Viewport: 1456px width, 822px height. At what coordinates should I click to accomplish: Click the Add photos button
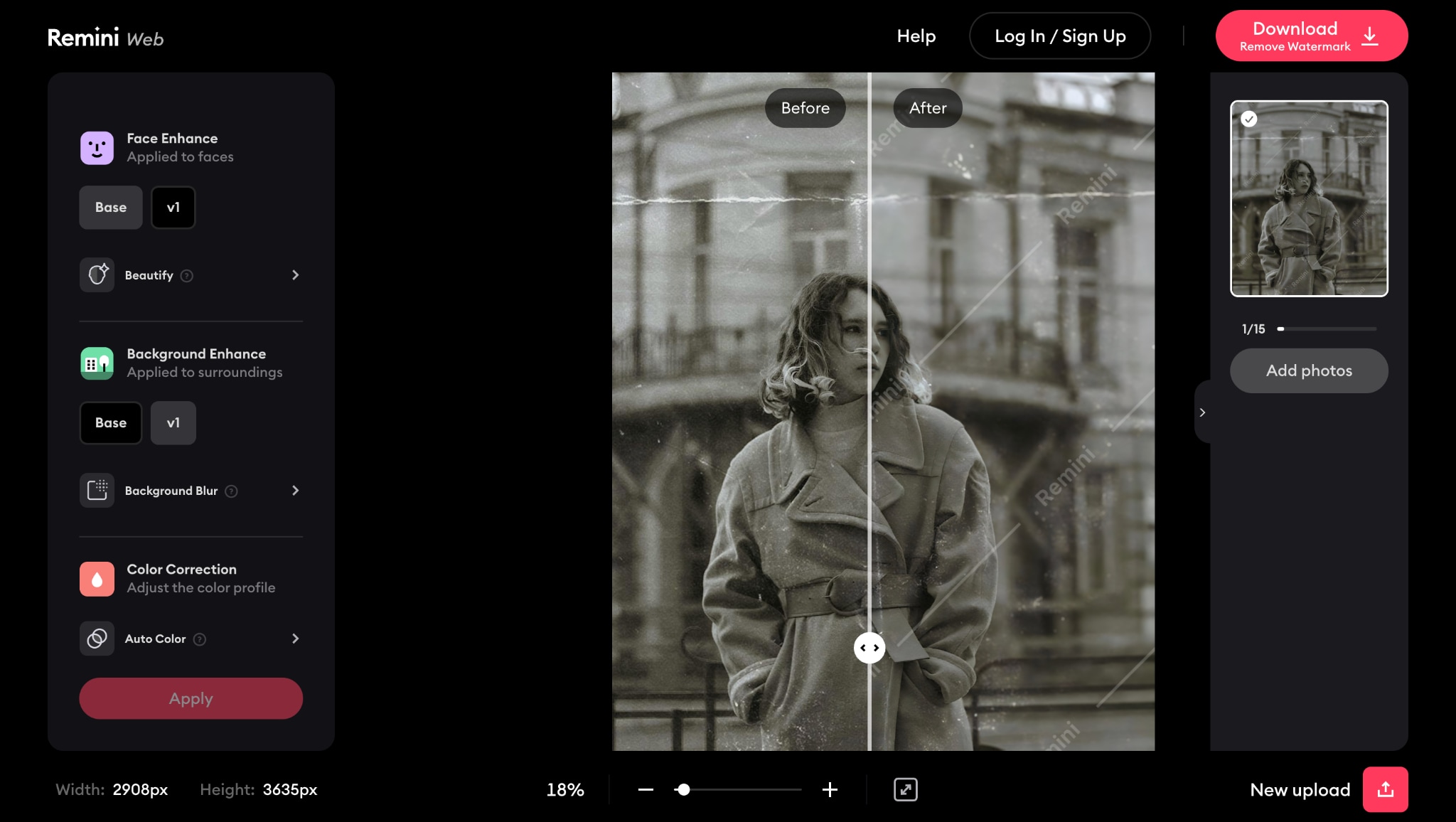[1309, 370]
